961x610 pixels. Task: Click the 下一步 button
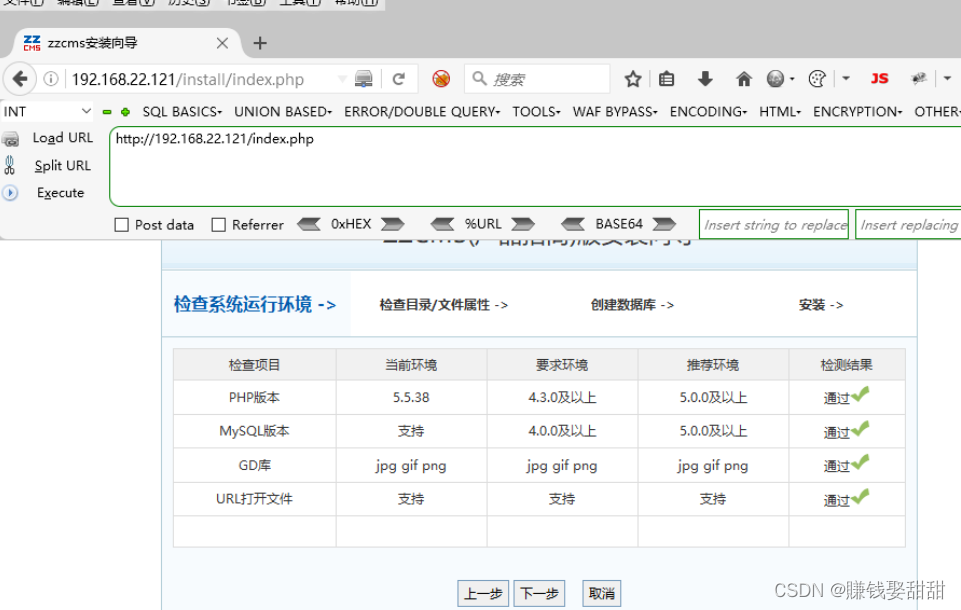coord(539,593)
